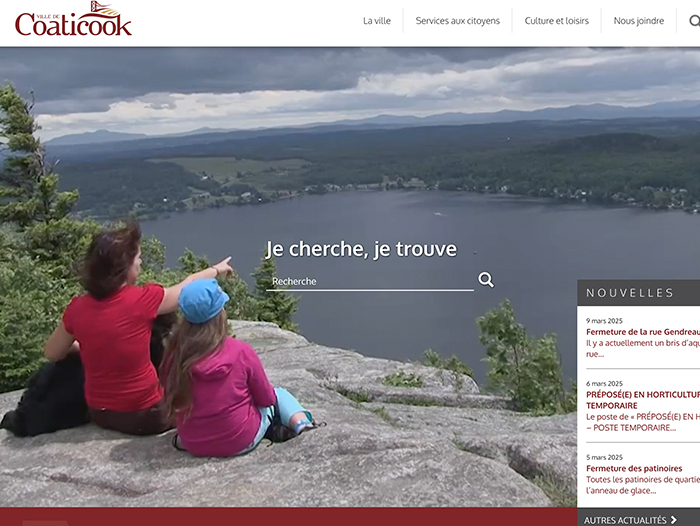
Task: Open the Préposé(e) en horticulture job posting
Action: 643,400
